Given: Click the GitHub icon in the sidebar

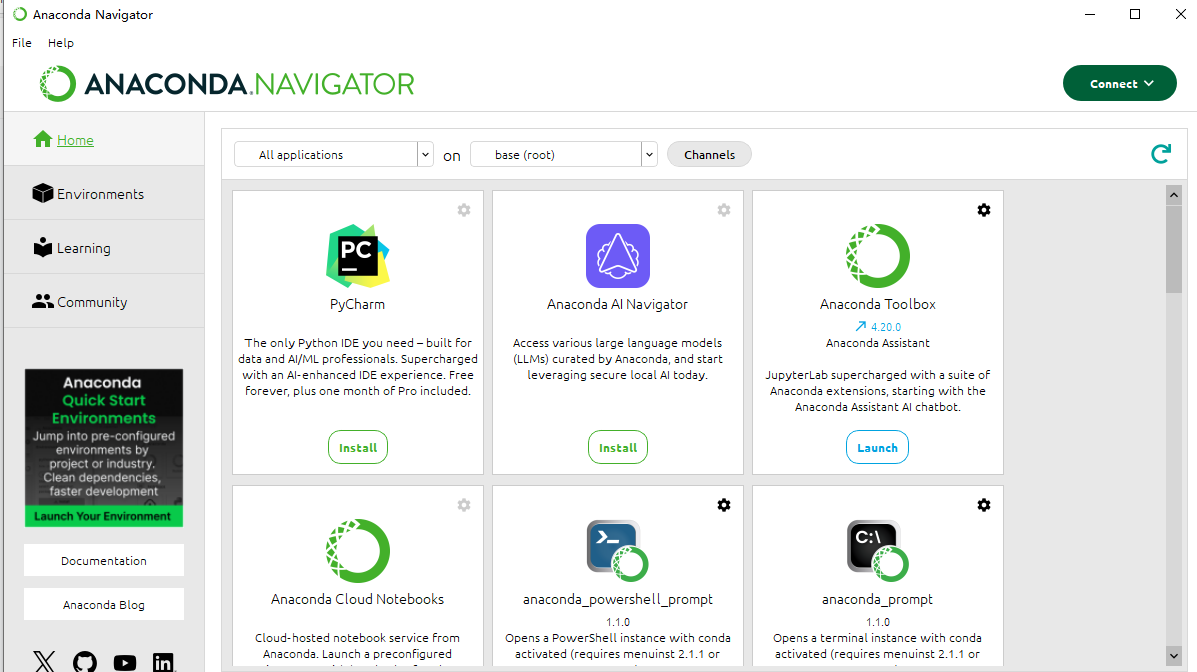Looking at the screenshot, I should (x=84, y=661).
